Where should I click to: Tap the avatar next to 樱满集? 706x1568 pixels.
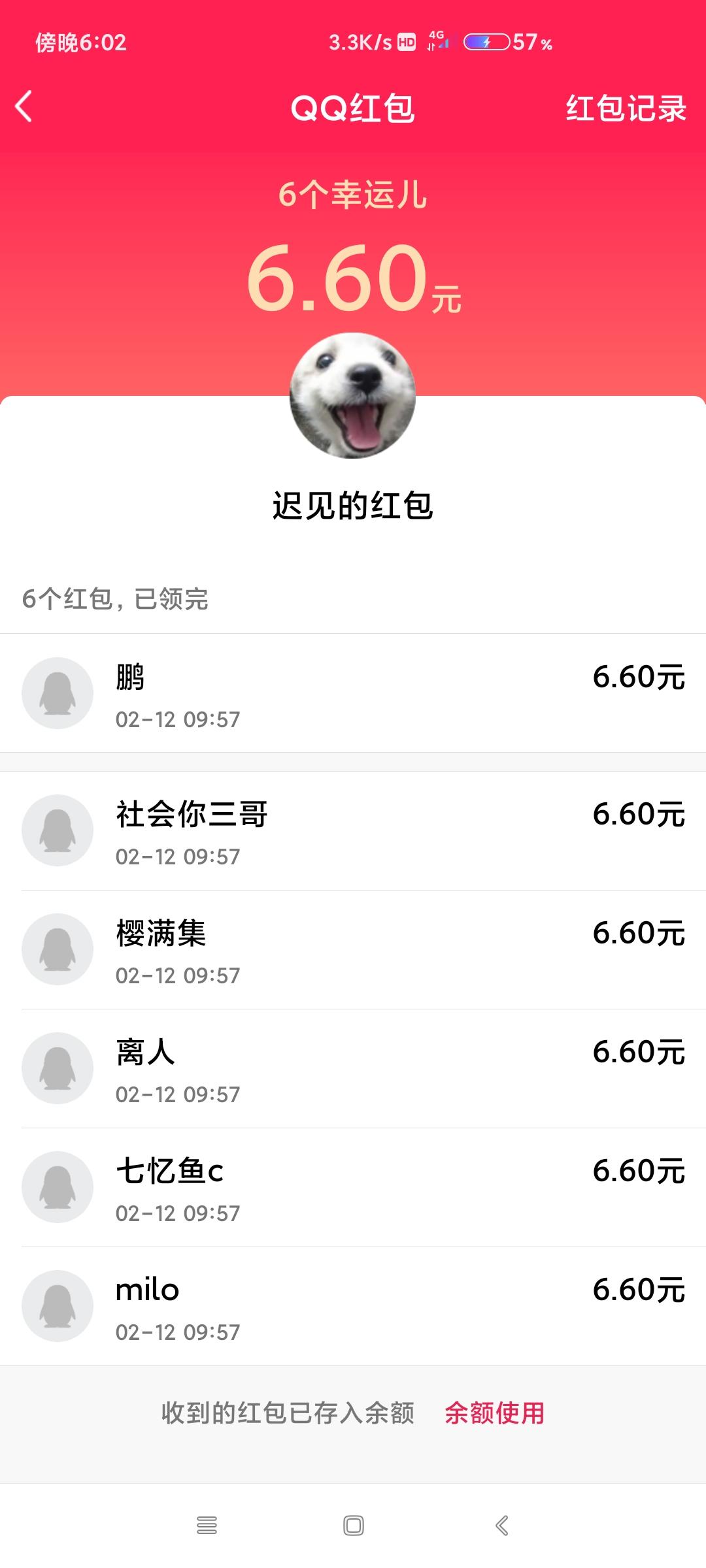[x=58, y=949]
